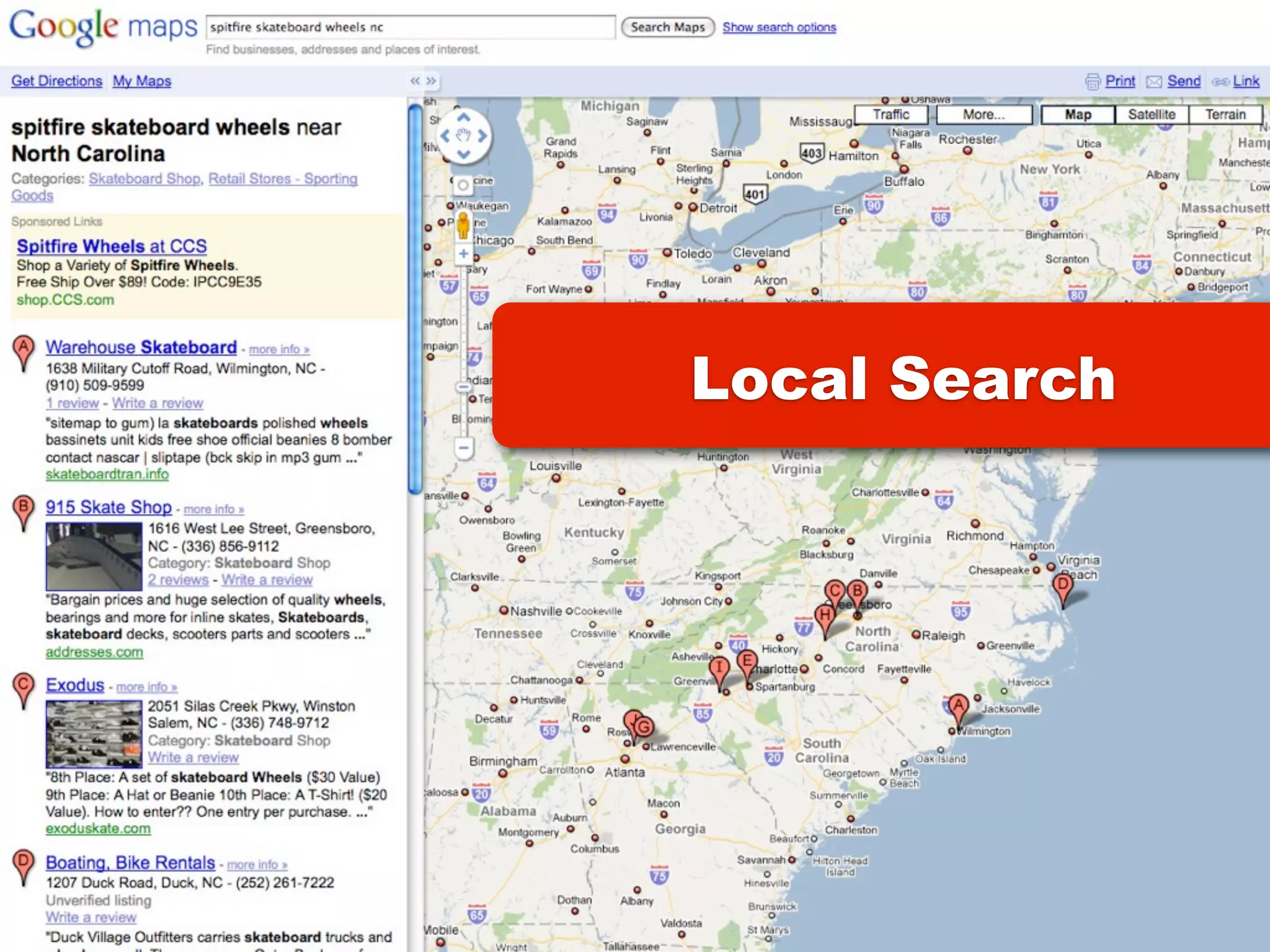1270x952 pixels.
Task: Click the Search Maps button
Action: click(668, 27)
